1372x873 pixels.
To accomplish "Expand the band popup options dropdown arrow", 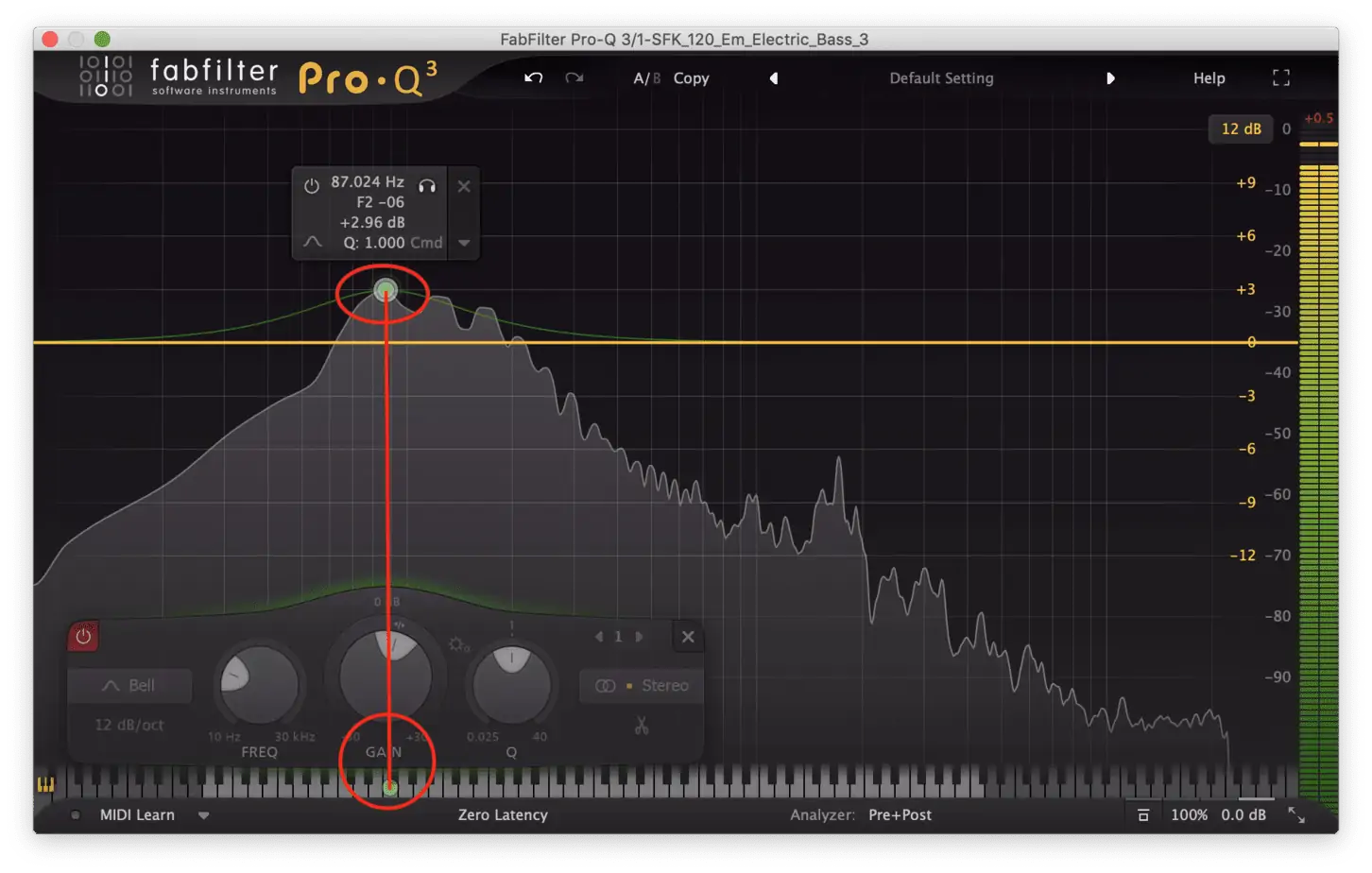I will coord(464,243).
